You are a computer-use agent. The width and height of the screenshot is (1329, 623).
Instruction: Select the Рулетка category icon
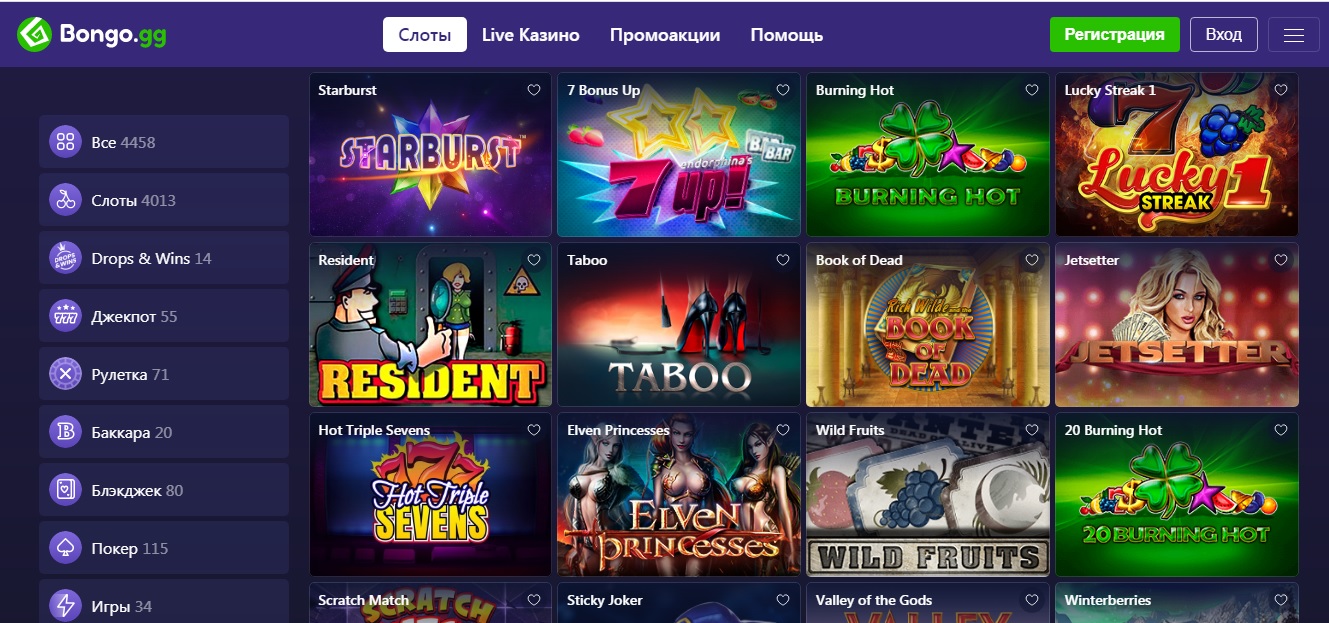(x=65, y=375)
